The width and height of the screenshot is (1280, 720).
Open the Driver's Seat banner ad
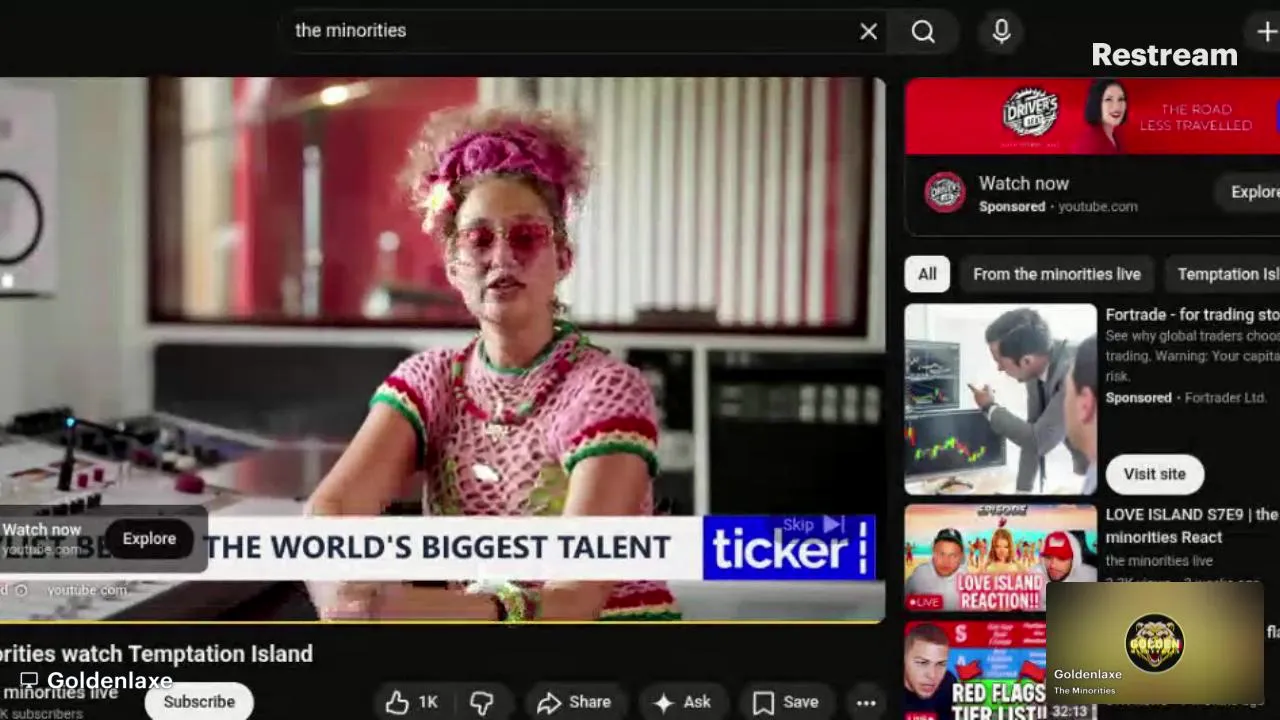click(1092, 116)
